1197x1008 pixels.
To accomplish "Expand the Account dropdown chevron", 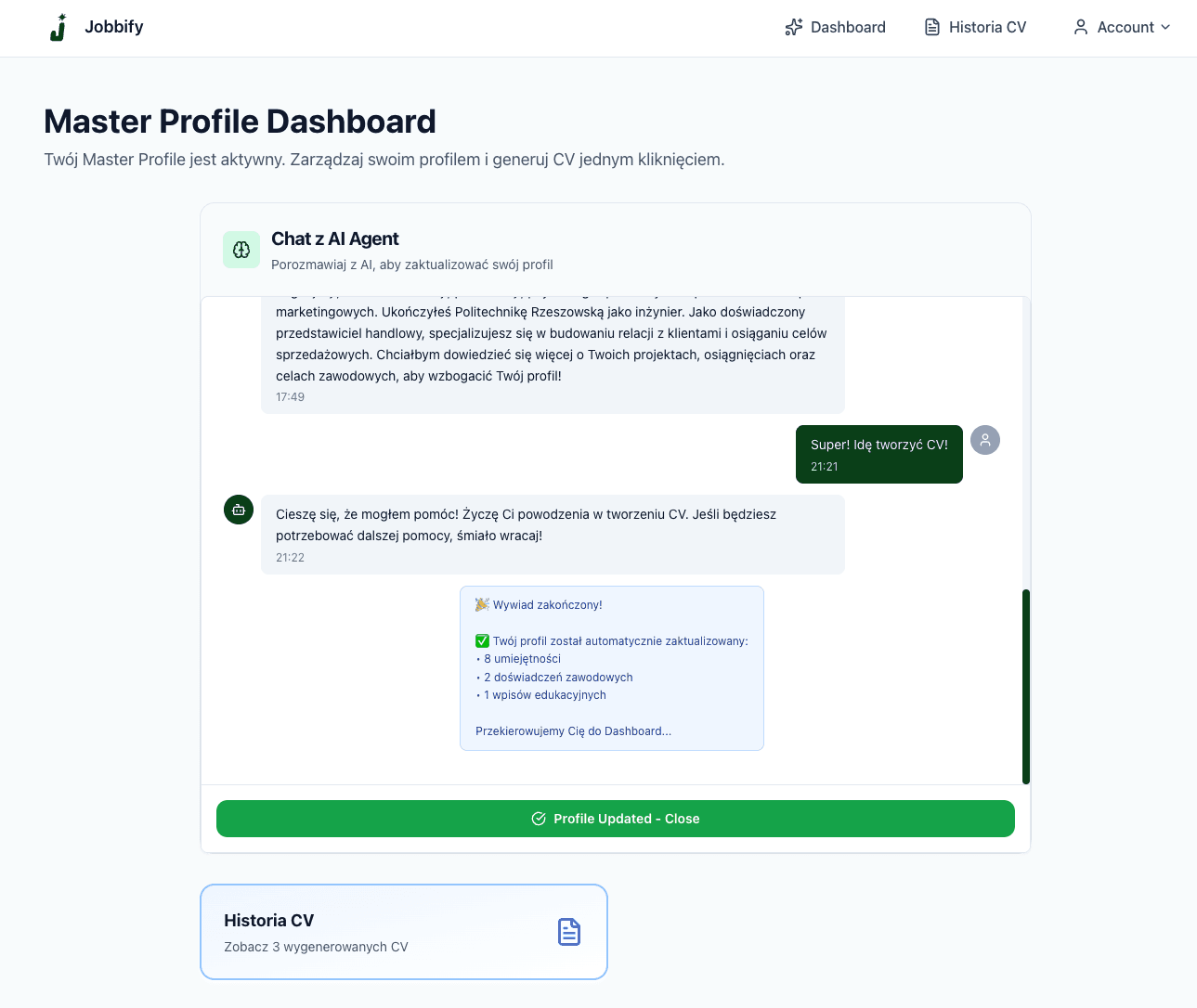I will (x=1165, y=28).
